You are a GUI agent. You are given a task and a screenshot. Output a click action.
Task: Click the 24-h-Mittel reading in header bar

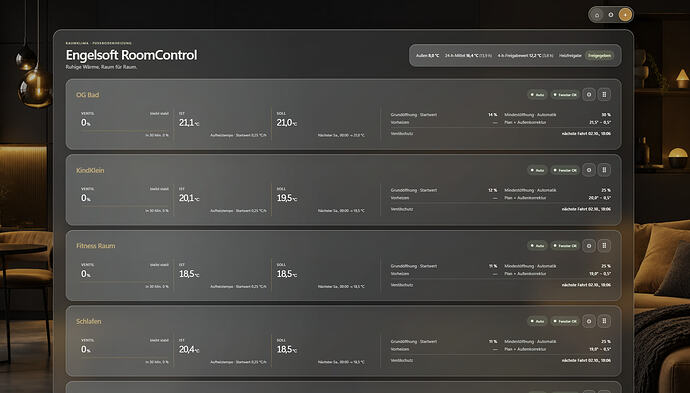click(x=468, y=56)
